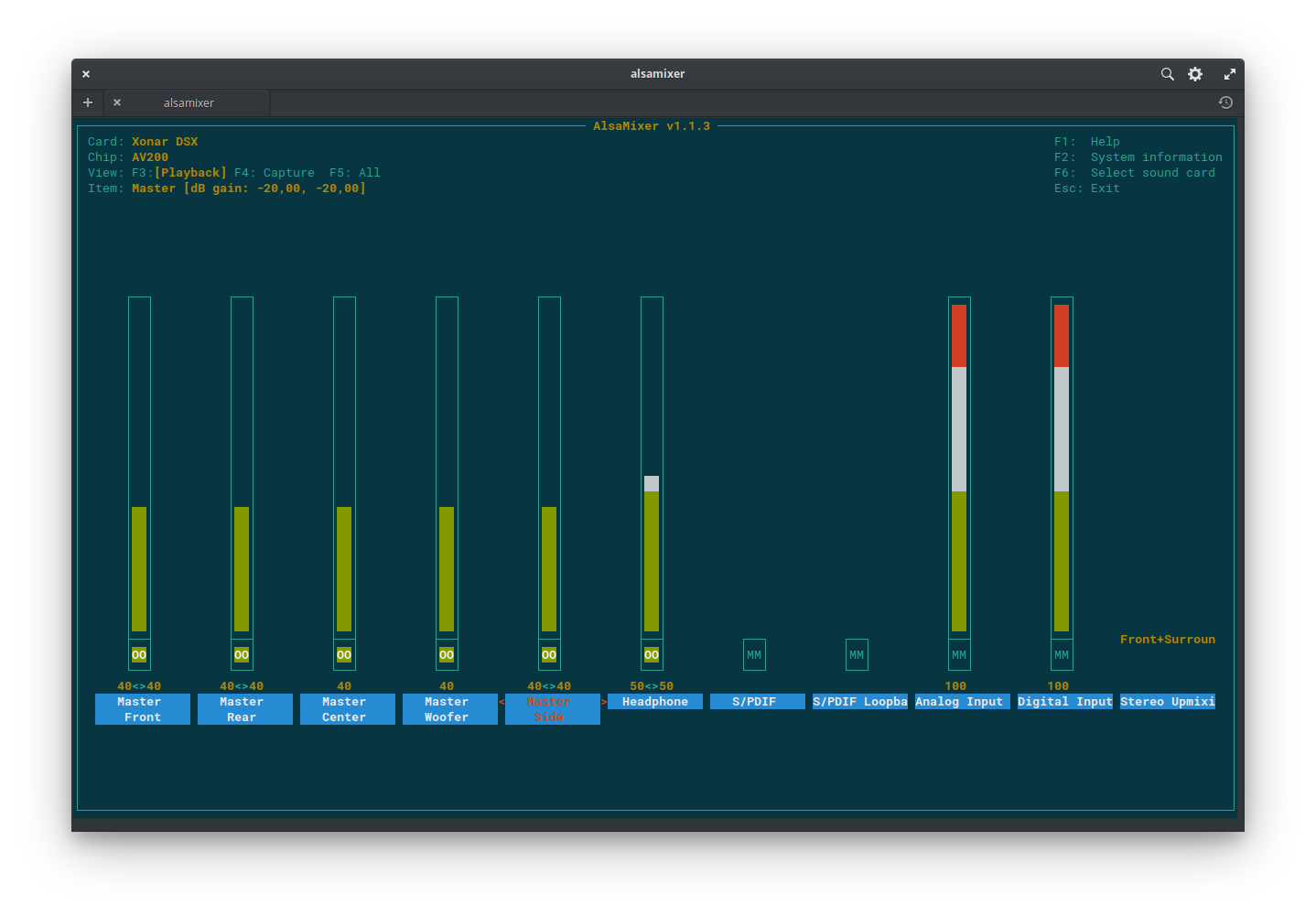Click the Master Rear volume bar
1316x916 pixels.
click(x=242, y=467)
